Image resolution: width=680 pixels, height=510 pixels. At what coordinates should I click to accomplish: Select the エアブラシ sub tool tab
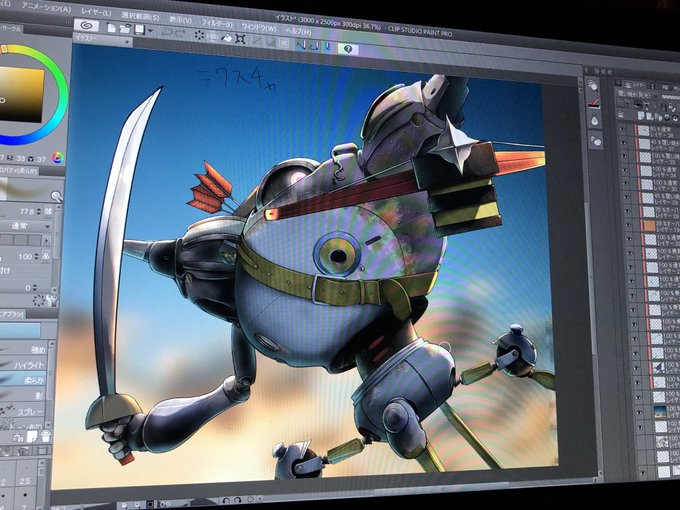point(12,314)
